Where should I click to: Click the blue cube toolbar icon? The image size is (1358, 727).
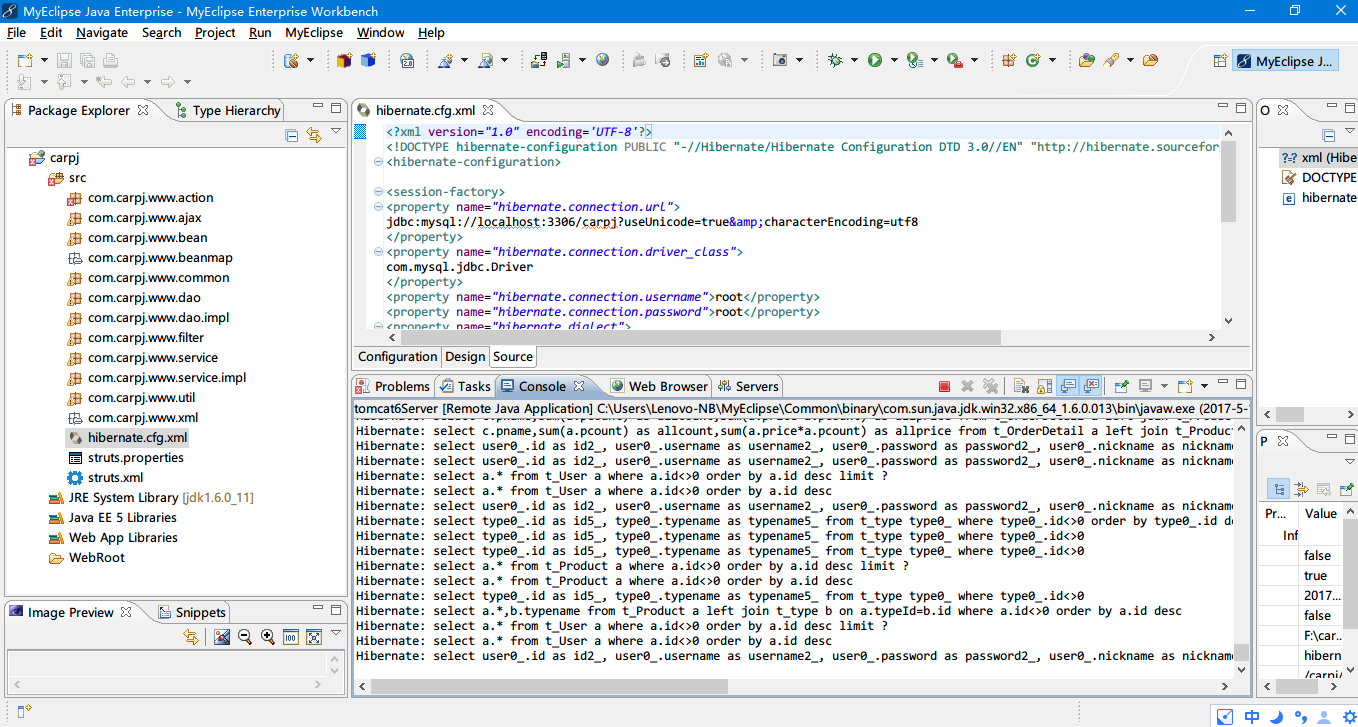(368, 61)
